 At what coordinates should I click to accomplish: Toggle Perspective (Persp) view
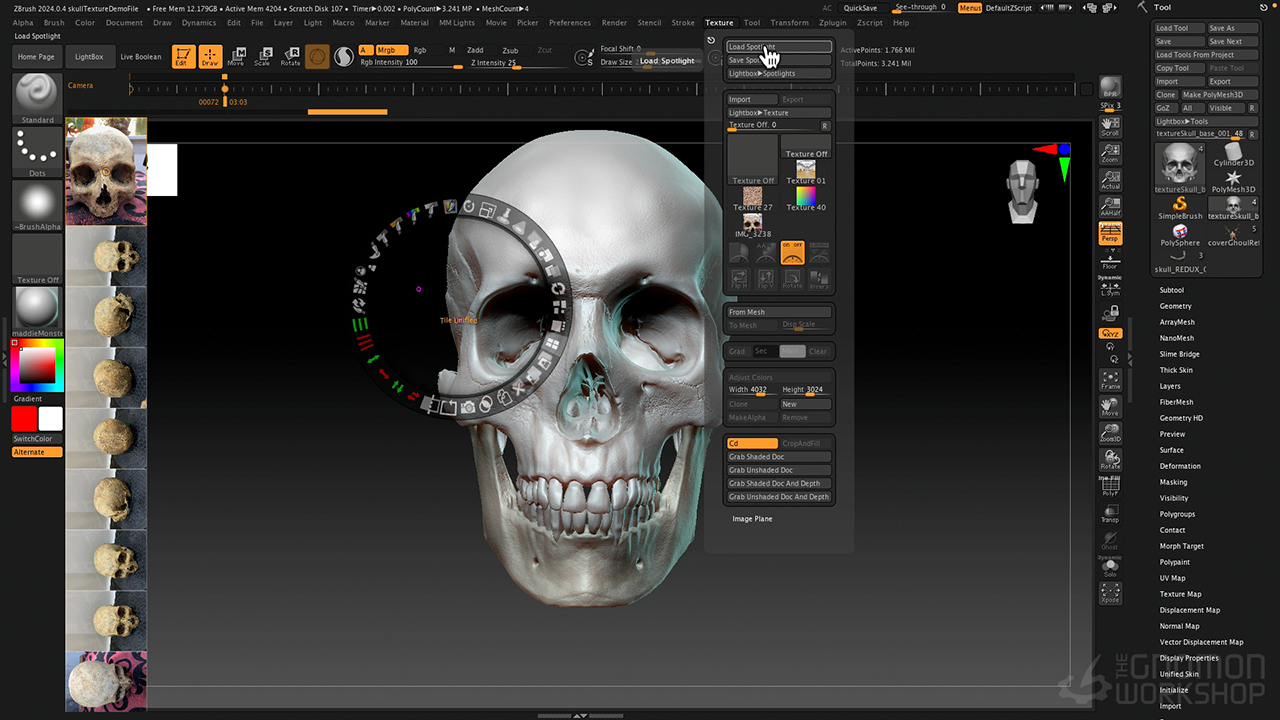[x=1110, y=233]
